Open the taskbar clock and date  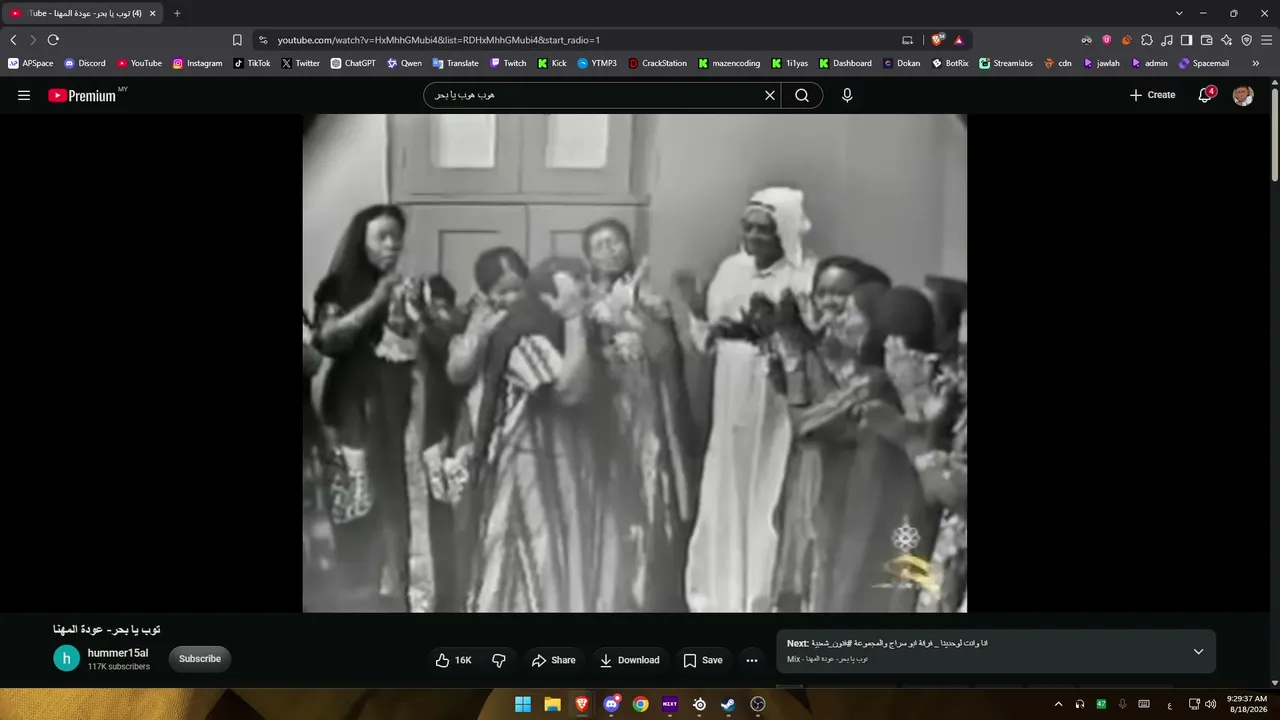(x=1247, y=704)
